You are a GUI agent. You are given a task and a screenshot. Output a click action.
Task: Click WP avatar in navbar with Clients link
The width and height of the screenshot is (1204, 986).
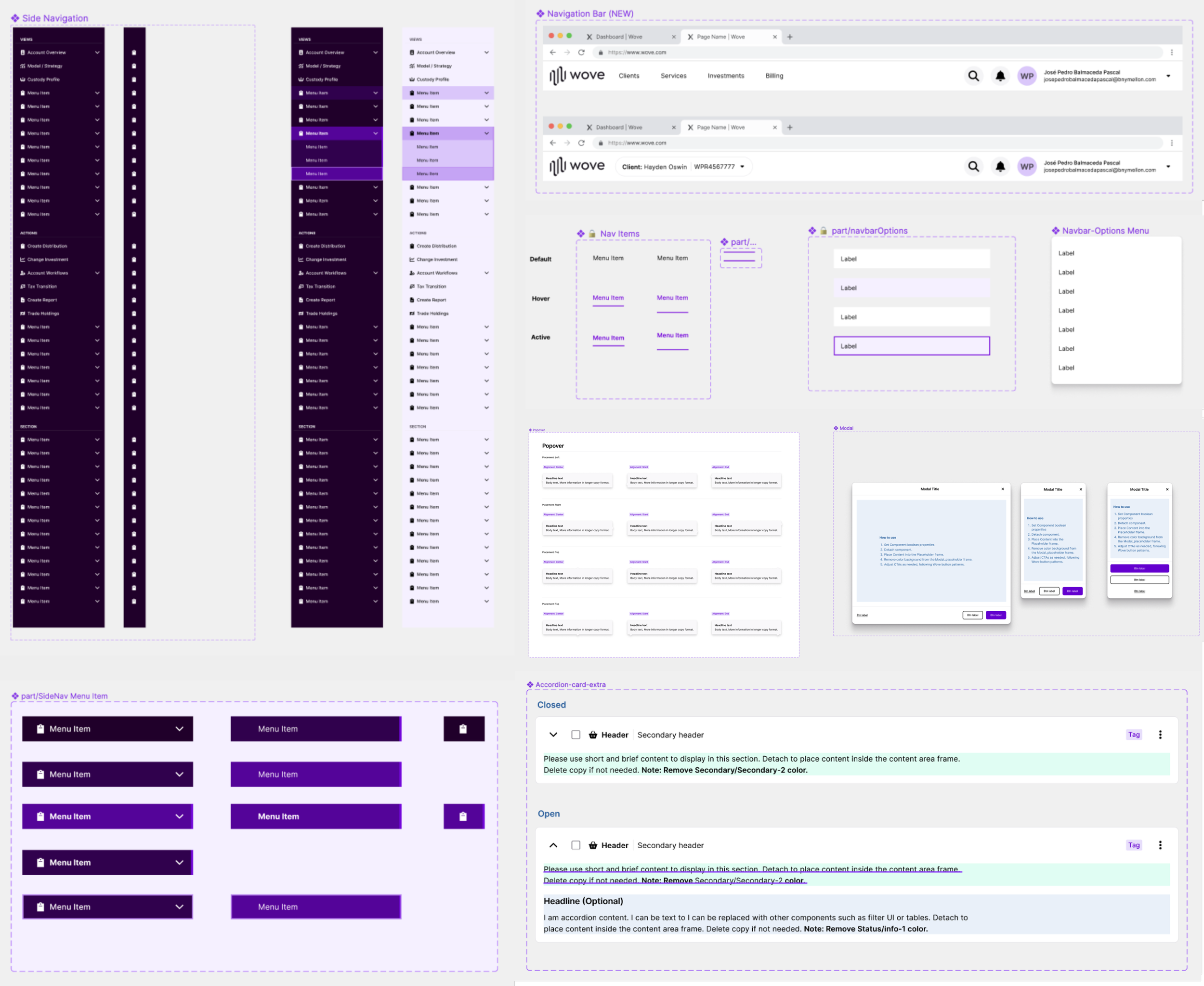click(x=1027, y=76)
